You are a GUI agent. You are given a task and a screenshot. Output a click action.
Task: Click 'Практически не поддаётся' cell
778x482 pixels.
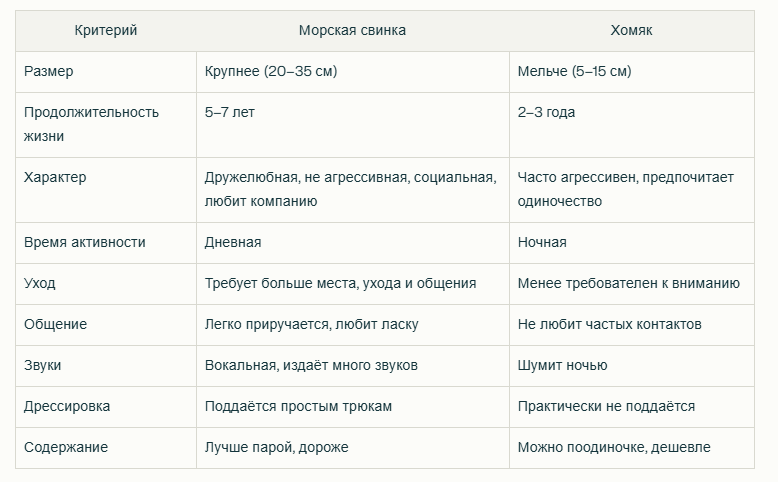click(631, 407)
